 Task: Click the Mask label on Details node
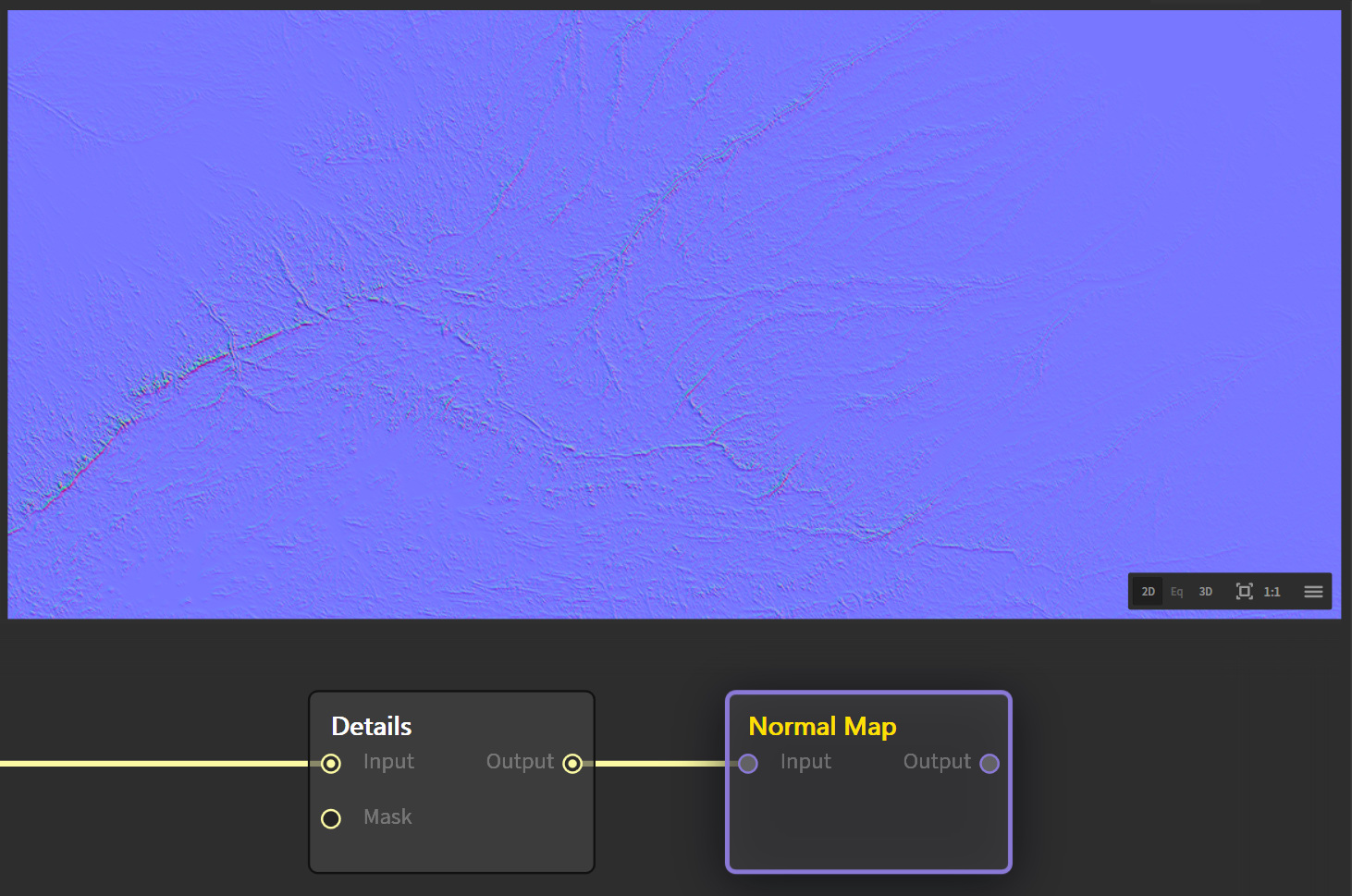coord(387,817)
